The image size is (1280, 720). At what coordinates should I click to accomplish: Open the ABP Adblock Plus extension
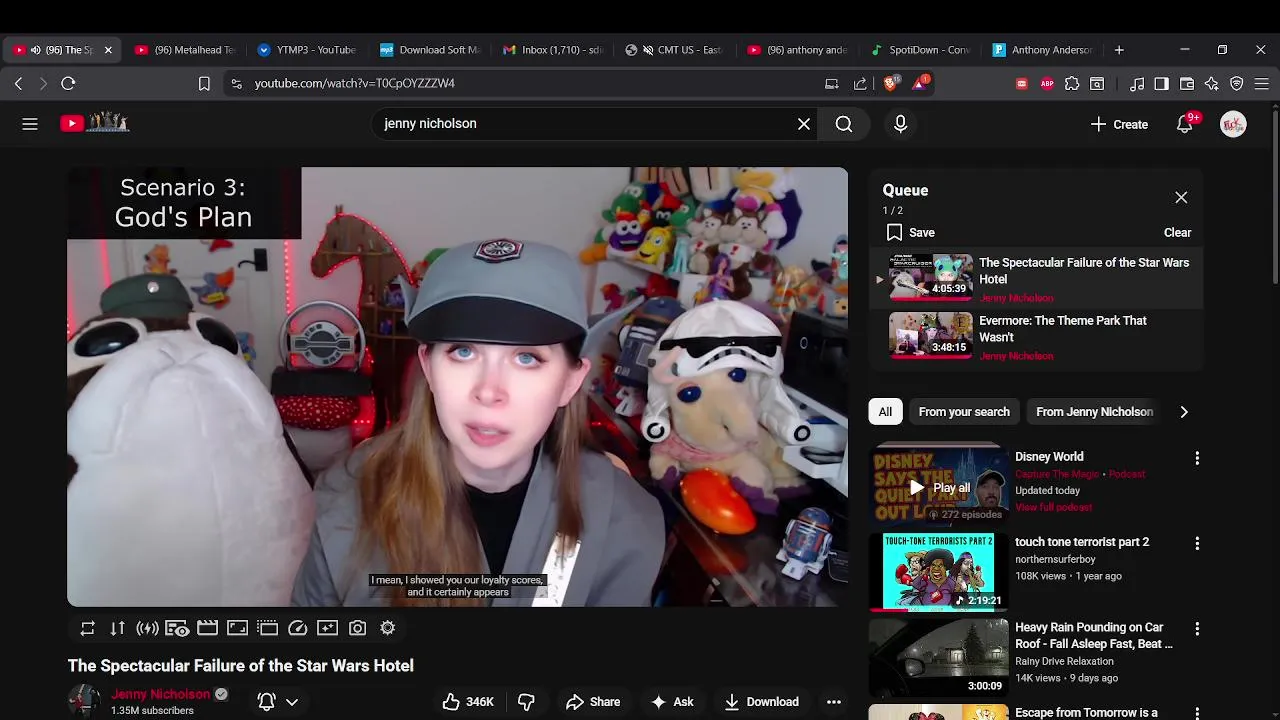click(x=1047, y=84)
